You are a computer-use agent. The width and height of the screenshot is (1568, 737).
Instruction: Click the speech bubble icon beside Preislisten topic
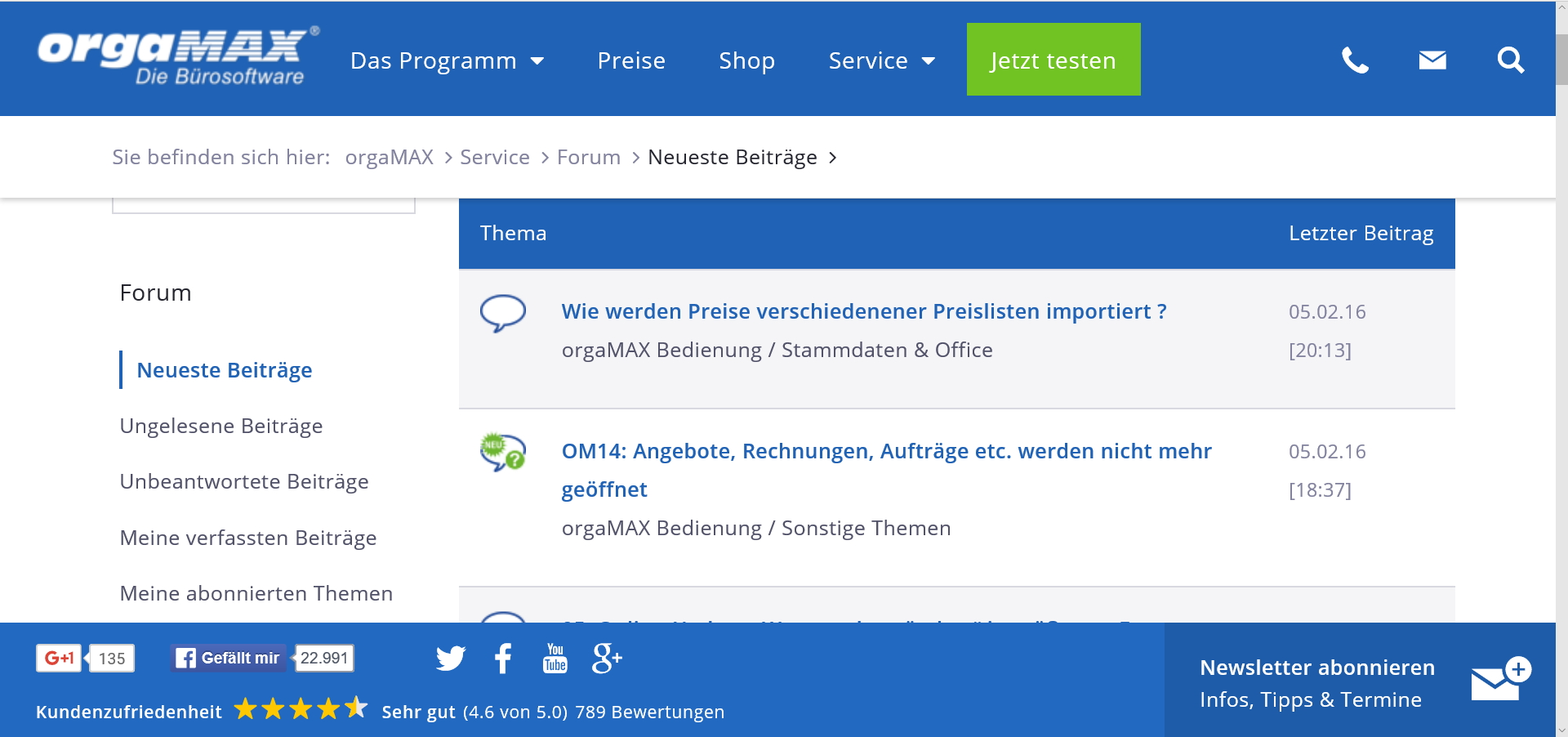click(502, 313)
